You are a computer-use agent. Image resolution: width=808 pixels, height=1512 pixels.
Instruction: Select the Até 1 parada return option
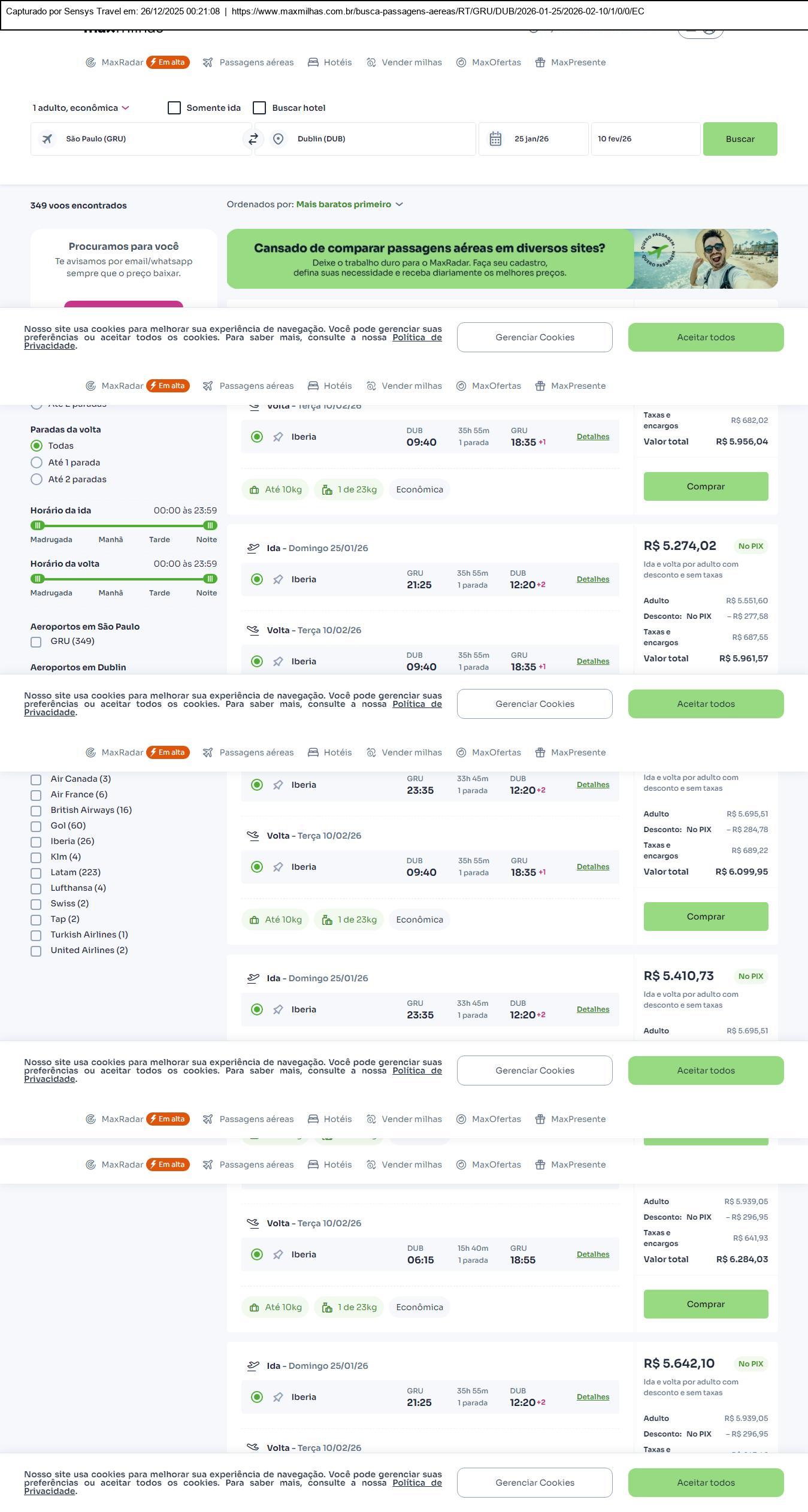pos(37,462)
